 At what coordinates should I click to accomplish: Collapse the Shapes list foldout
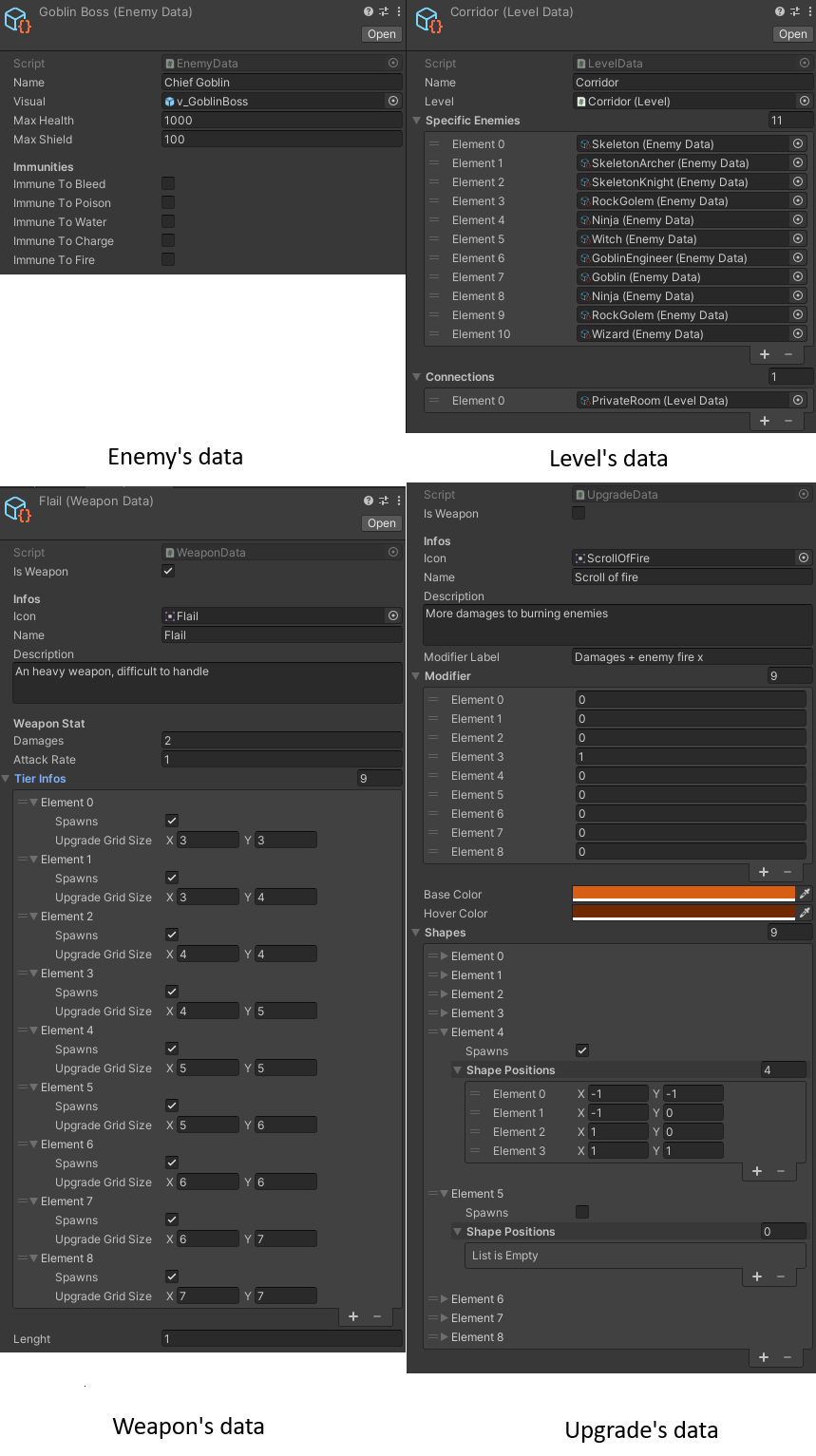(x=416, y=933)
